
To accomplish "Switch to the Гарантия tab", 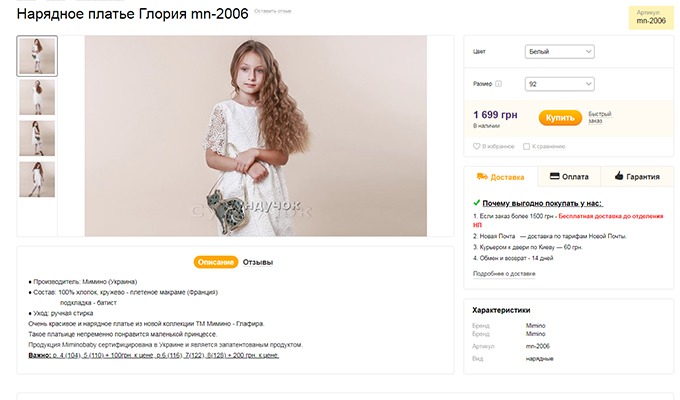I will click(x=637, y=177).
